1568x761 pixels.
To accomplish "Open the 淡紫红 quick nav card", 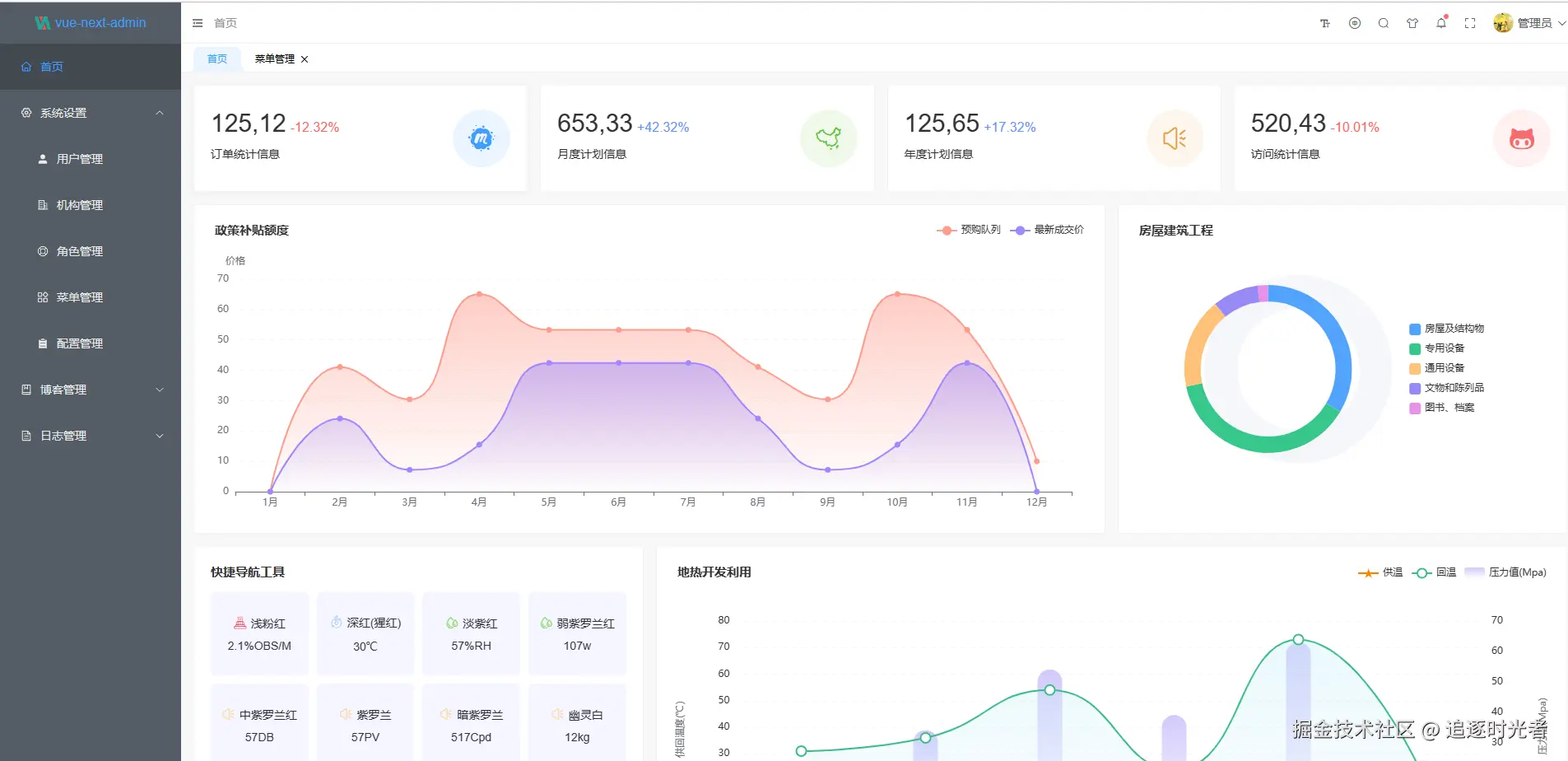I will coord(471,633).
